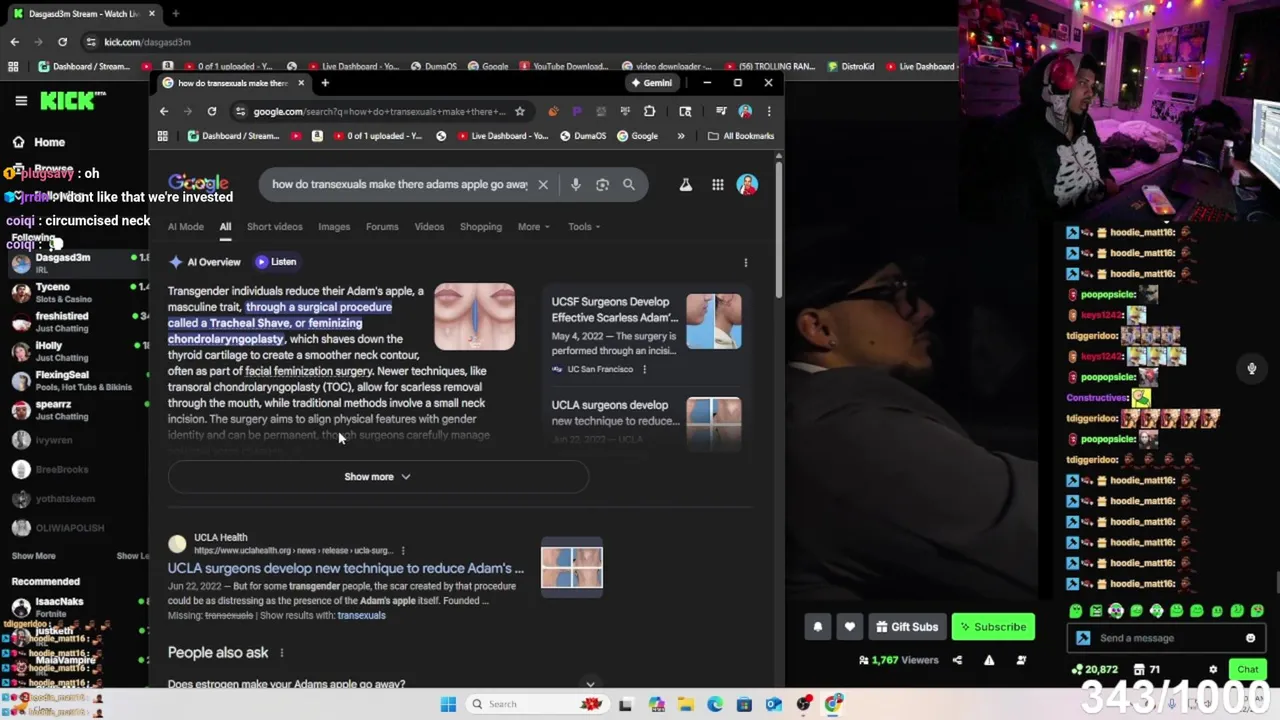The width and height of the screenshot is (1280, 720).
Task: Select the Forums search tab
Action: tap(382, 227)
